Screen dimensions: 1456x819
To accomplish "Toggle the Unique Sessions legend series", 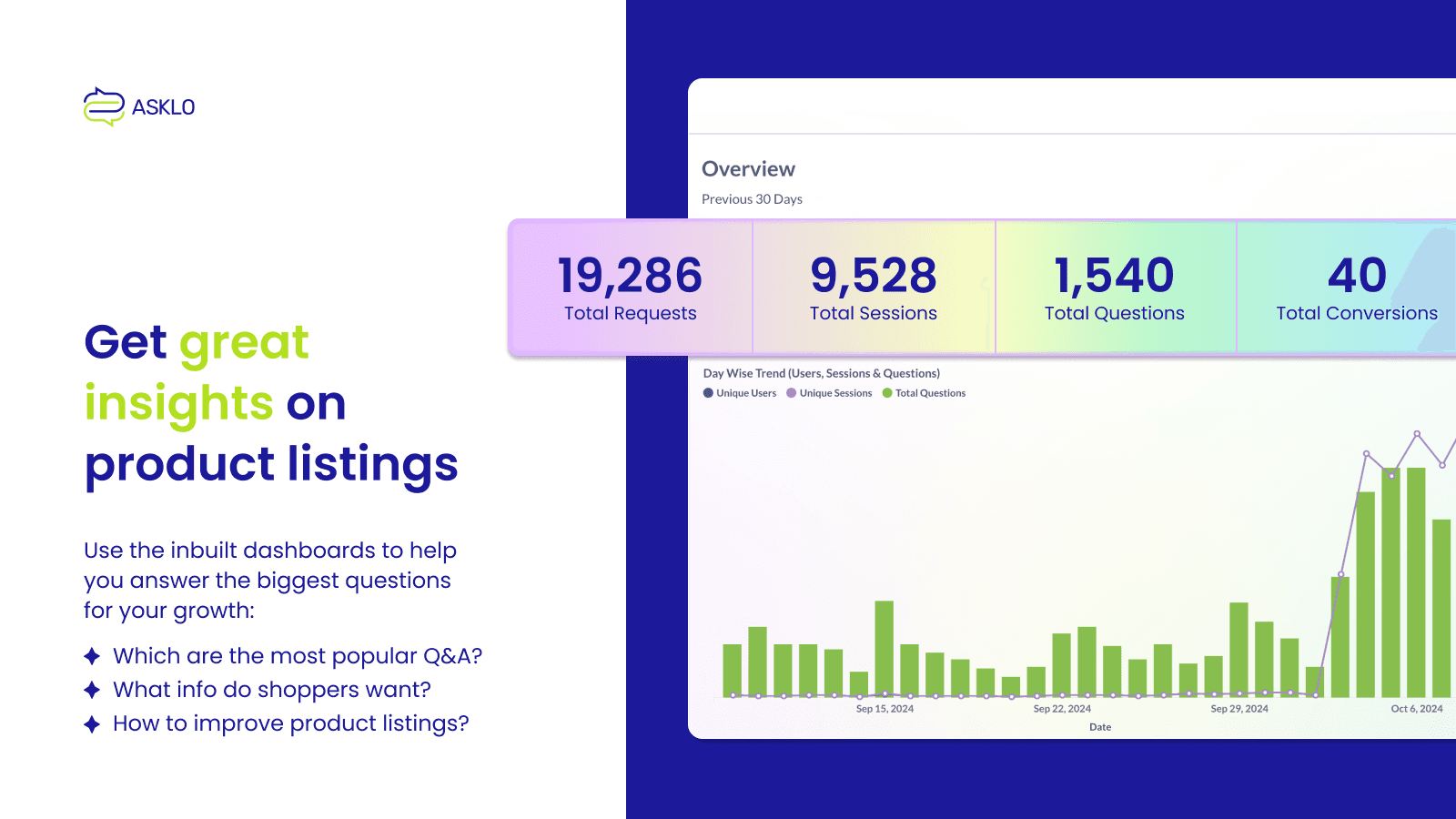I will point(829,393).
